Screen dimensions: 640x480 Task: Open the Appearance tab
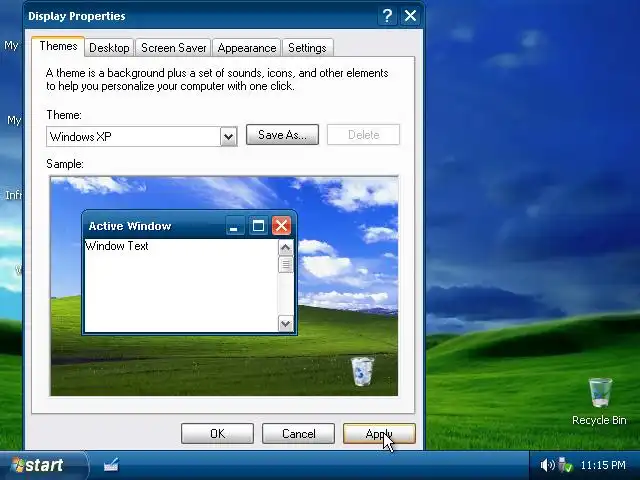click(x=247, y=48)
